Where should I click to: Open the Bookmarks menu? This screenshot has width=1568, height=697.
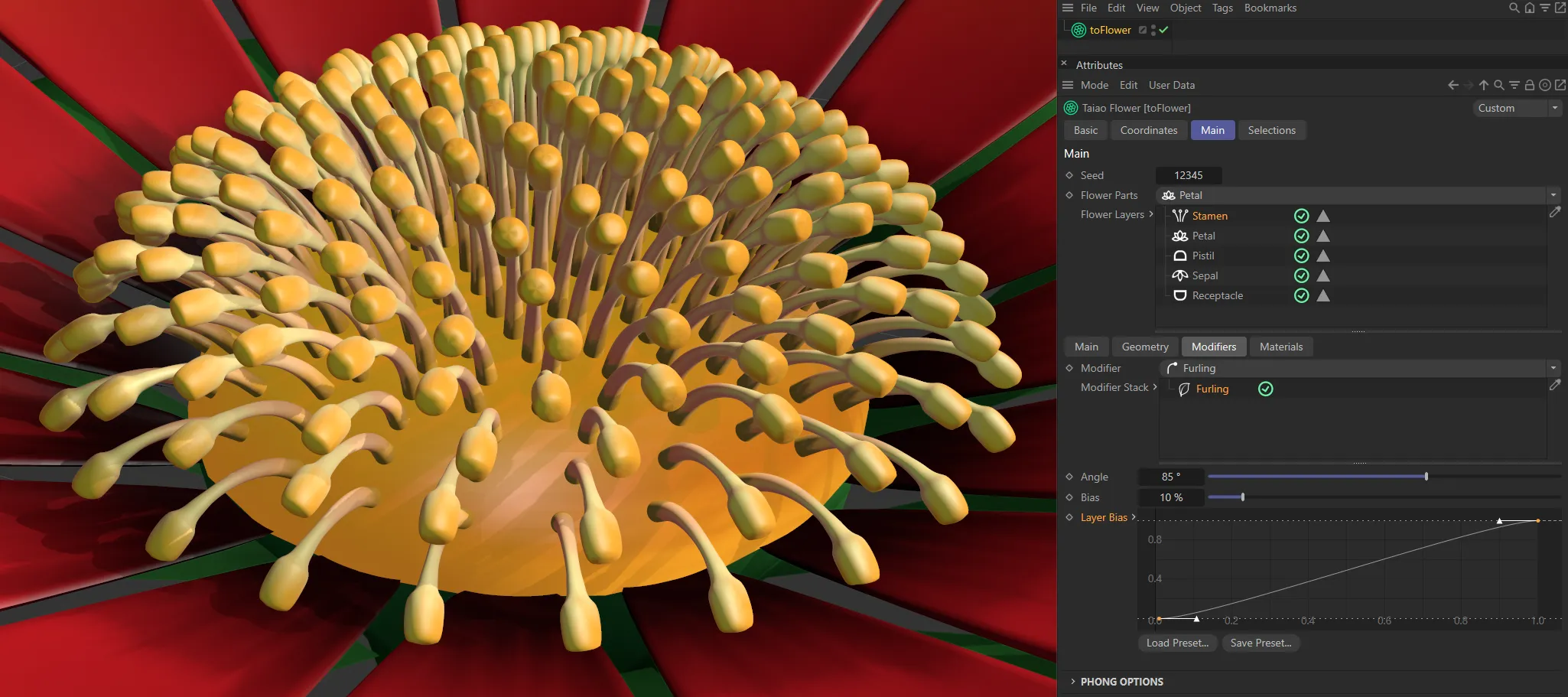[1270, 8]
